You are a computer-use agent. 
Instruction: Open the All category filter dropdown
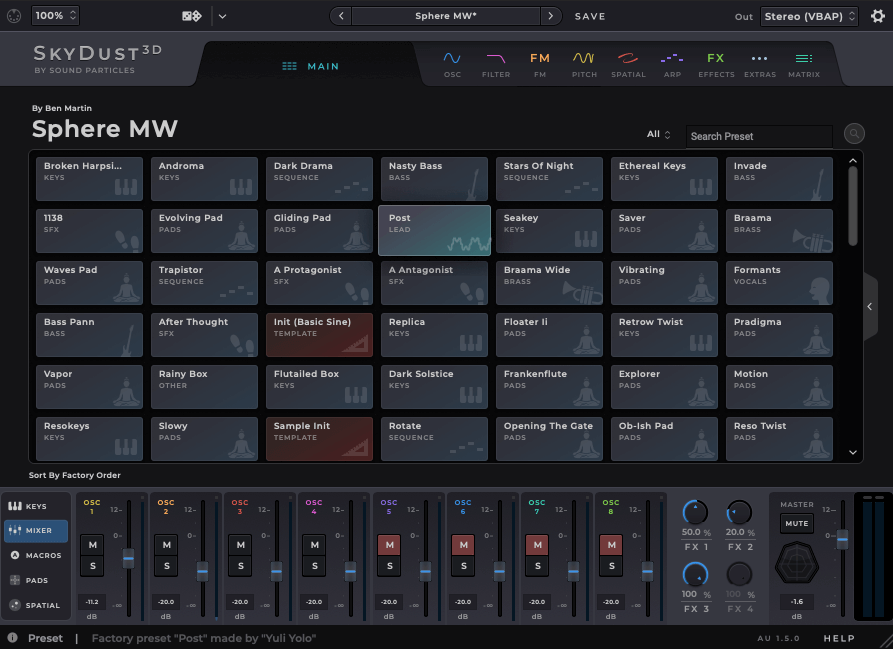pyautogui.click(x=658, y=134)
